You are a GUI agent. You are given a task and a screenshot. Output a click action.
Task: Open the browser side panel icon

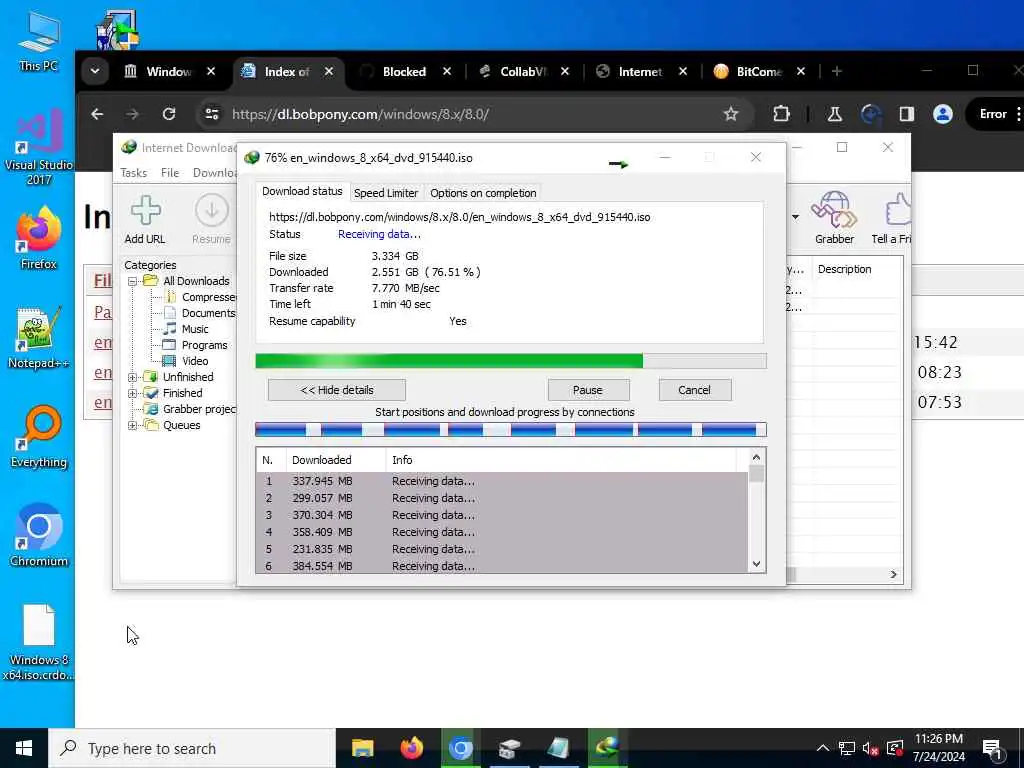906,114
